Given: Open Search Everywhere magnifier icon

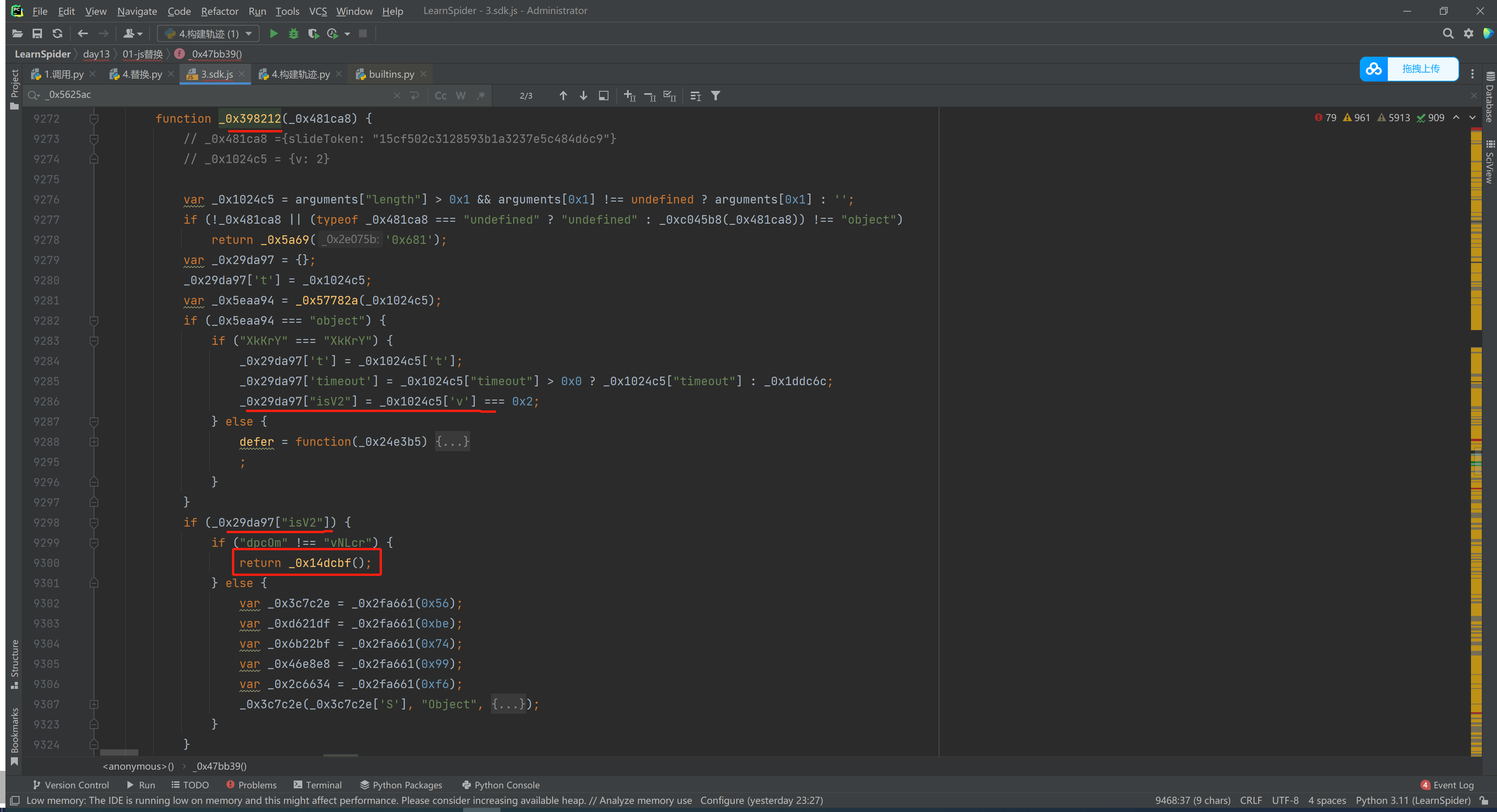Looking at the screenshot, I should click(1448, 34).
